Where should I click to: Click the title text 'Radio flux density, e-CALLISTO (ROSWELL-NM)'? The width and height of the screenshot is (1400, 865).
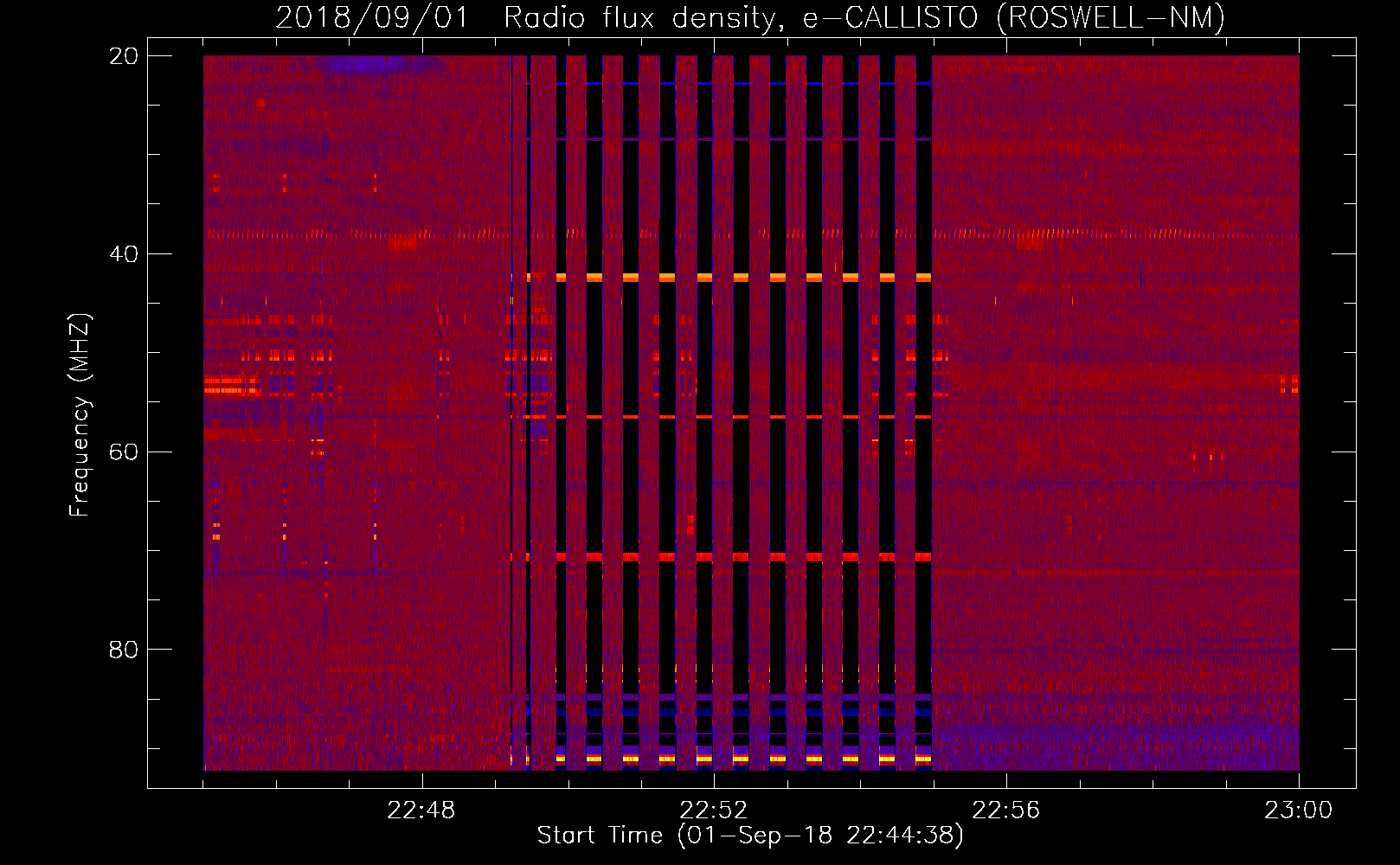pyautogui.click(x=864, y=17)
